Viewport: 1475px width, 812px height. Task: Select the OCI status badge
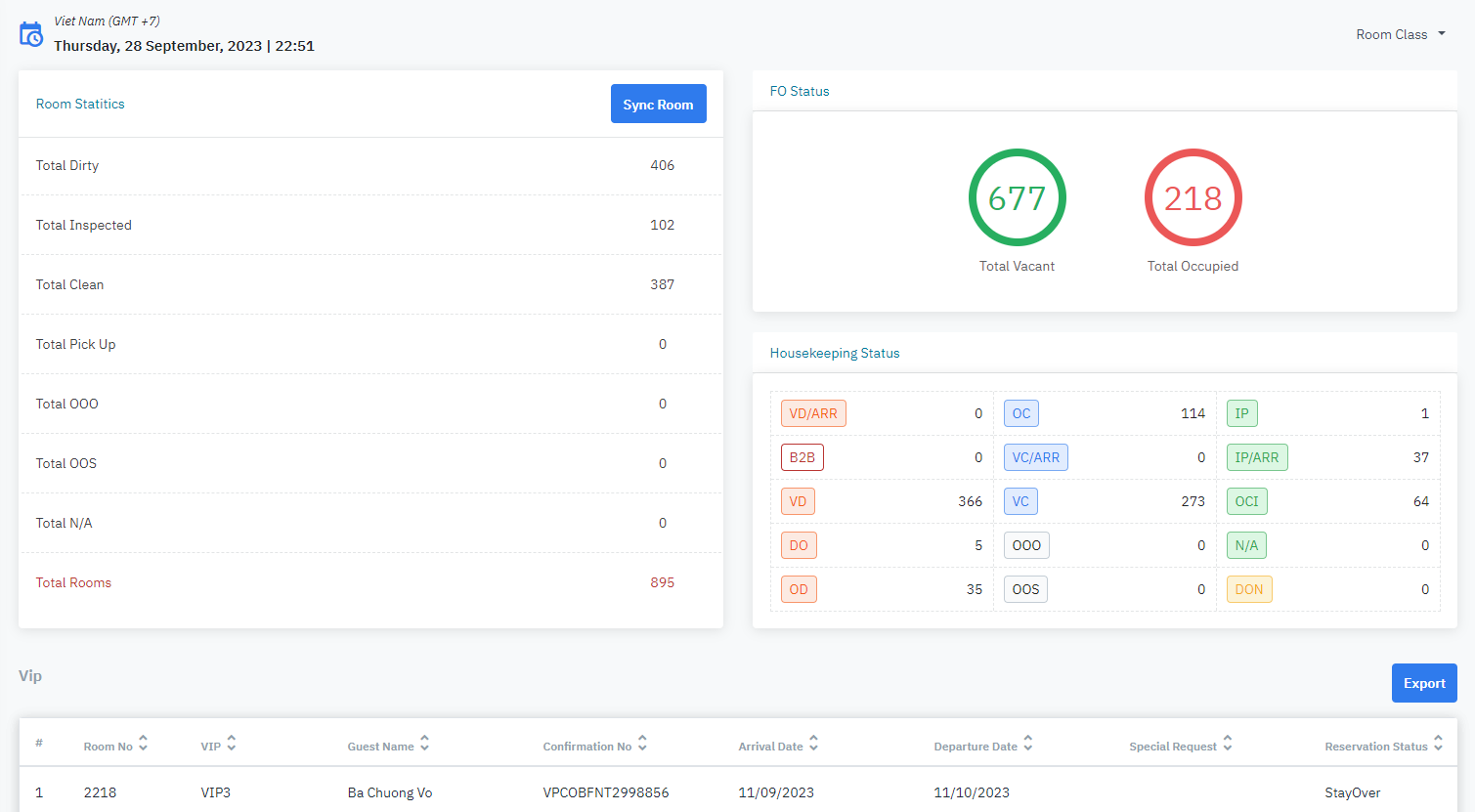(x=1246, y=501)
